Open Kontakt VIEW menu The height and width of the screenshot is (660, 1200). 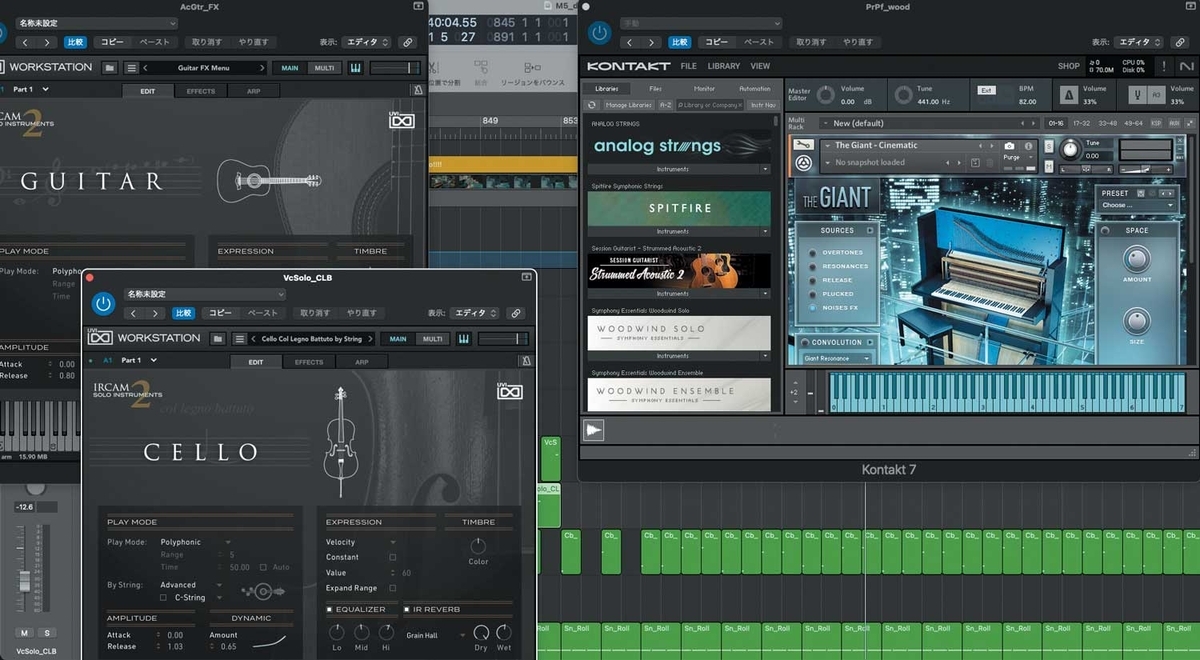click(760, 66)
